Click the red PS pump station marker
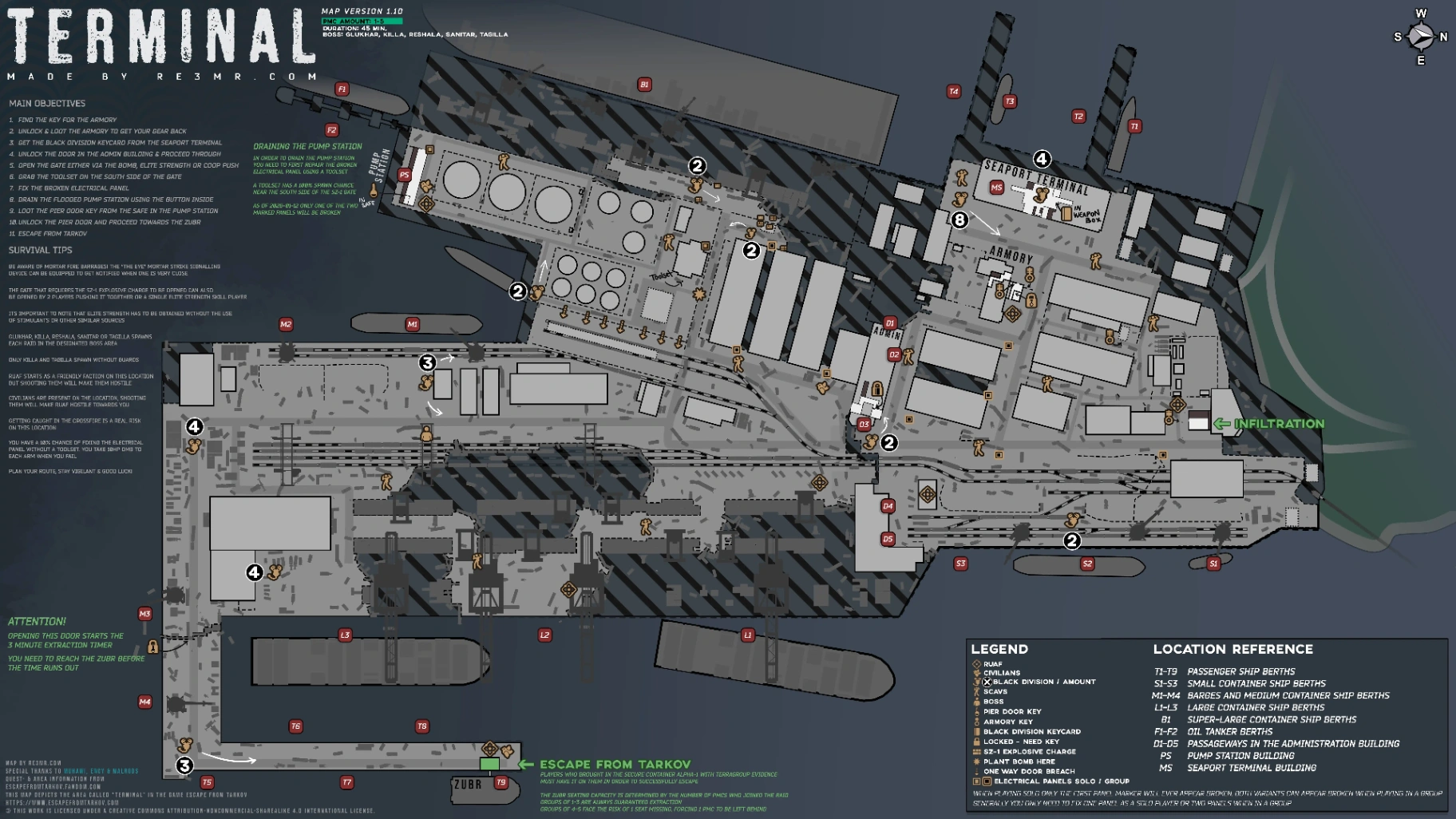Screen dimensions: 1456x819 pyautogui.click(x=405, y=175)
